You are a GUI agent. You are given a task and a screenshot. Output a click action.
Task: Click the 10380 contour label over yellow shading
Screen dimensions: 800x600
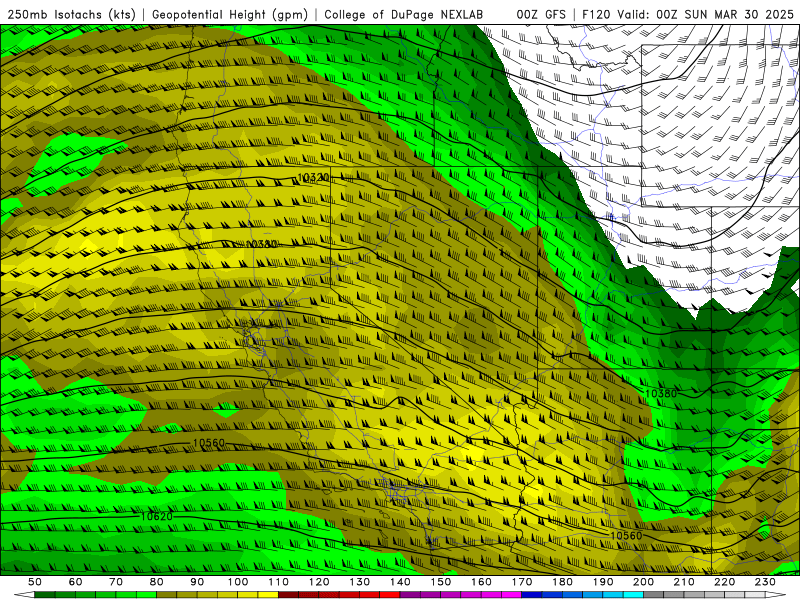pos(261,244)
